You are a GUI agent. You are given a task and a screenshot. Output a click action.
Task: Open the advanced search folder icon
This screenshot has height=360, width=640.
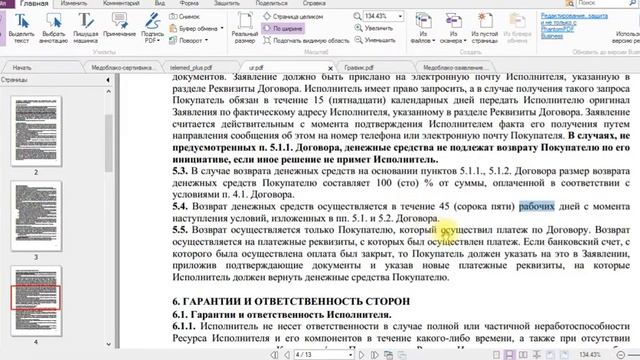[x=569, y=3]
